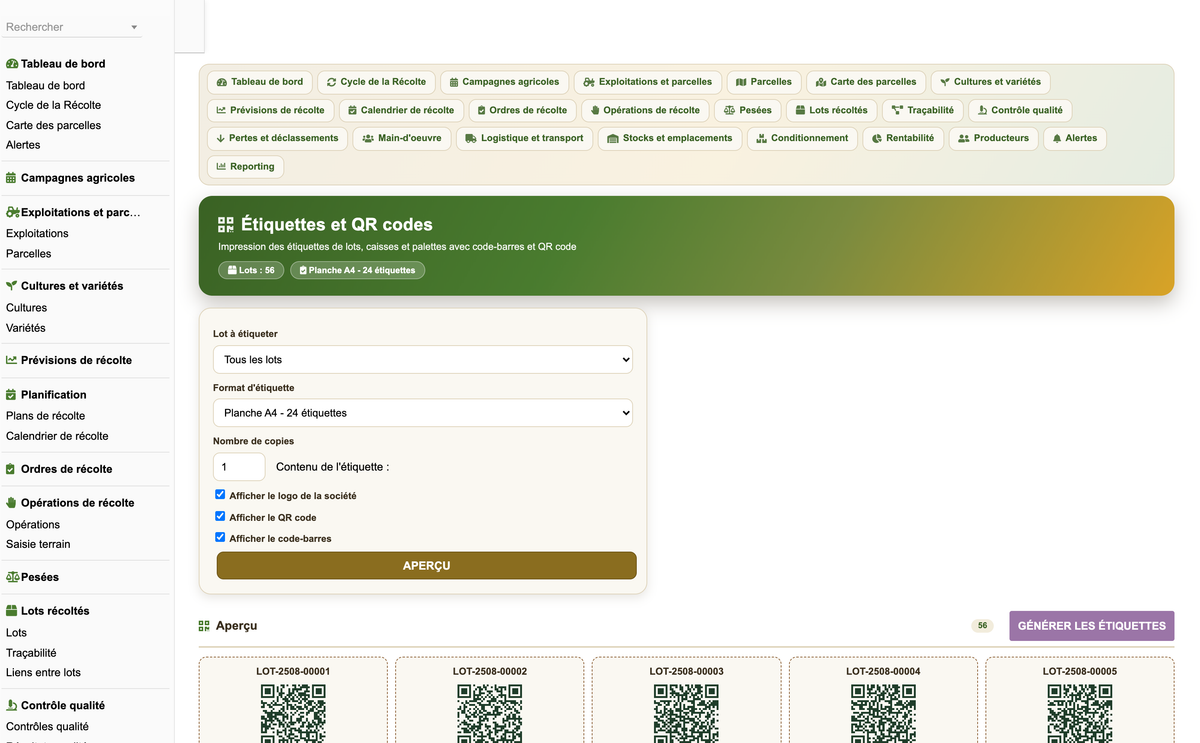
Task: Open Lots récoltés navigation chip
Action: coord(831,110)
